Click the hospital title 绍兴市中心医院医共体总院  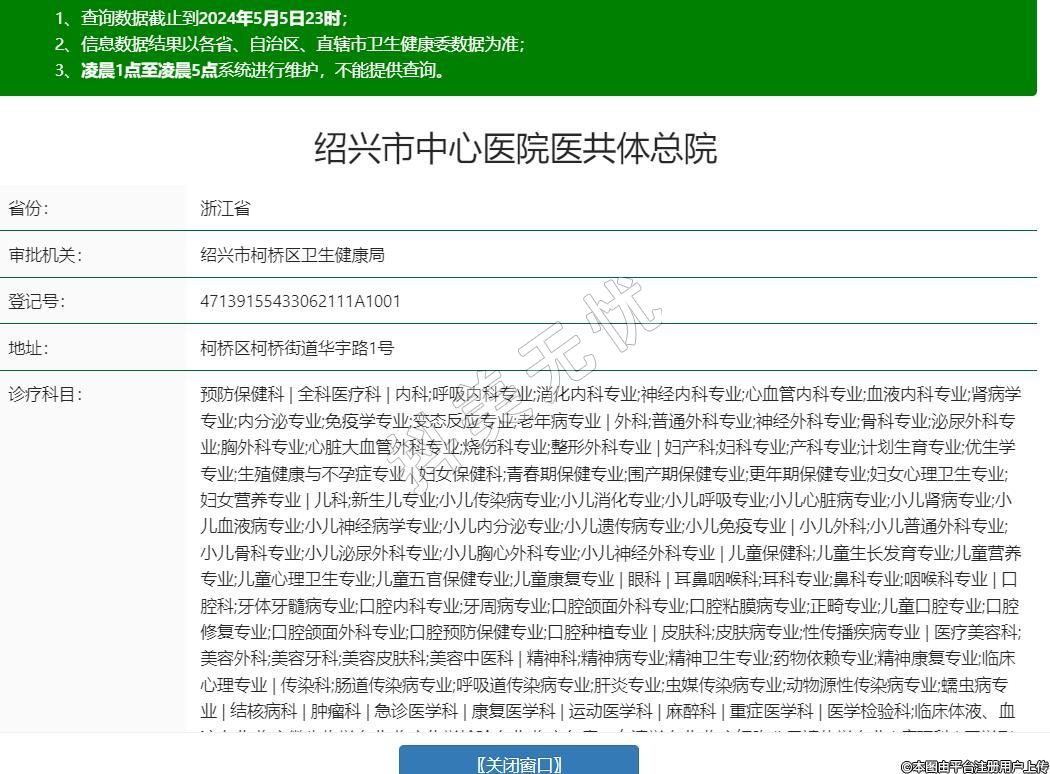[516, 148]
